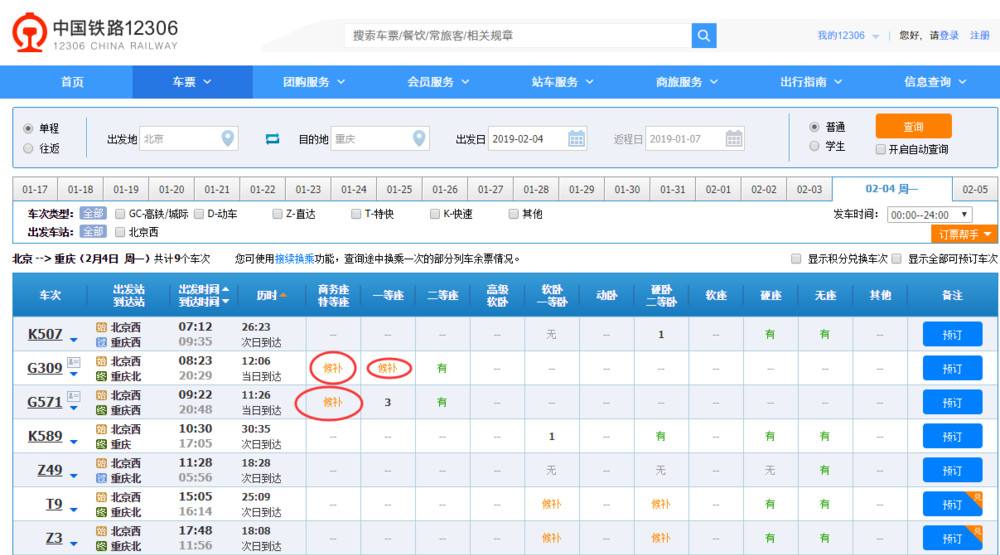Click 预订 for train K507
The image size is (1000, 555).
(x=952, y=334)
